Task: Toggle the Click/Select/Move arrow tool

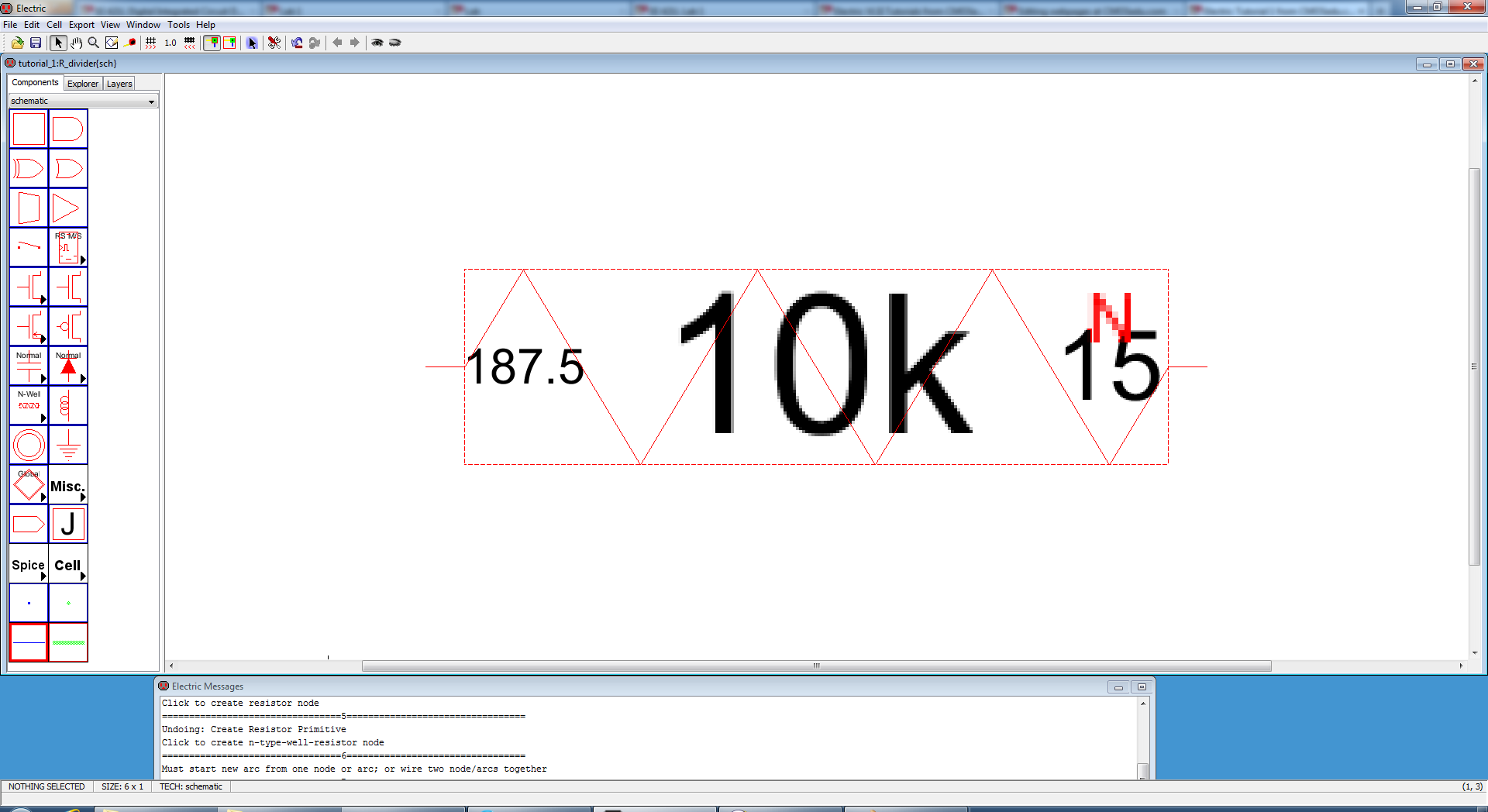Action: pyautogui.click(x=59, y=43)
